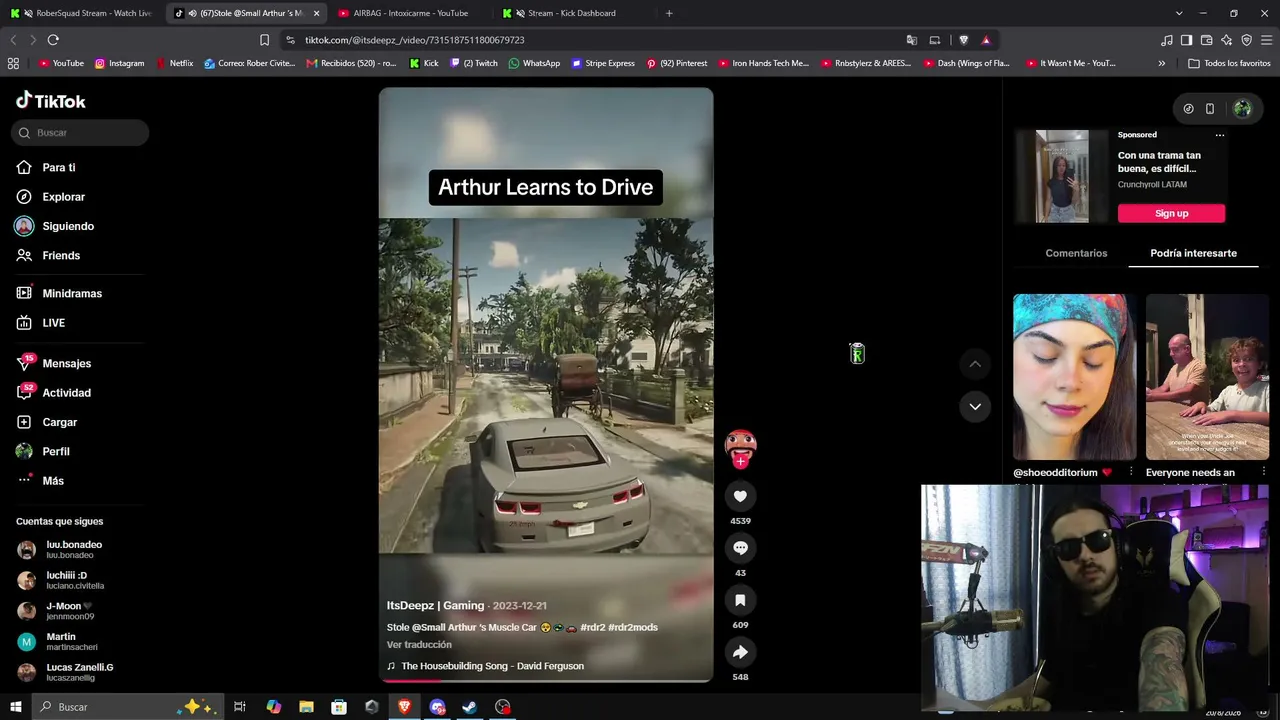
Task: Bookmark this page in the address bar
Action: pos(264,40)
